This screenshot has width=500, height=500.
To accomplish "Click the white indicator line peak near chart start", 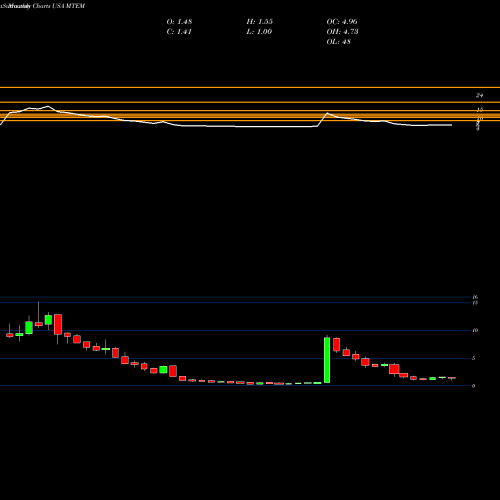I will click(48, 106).
